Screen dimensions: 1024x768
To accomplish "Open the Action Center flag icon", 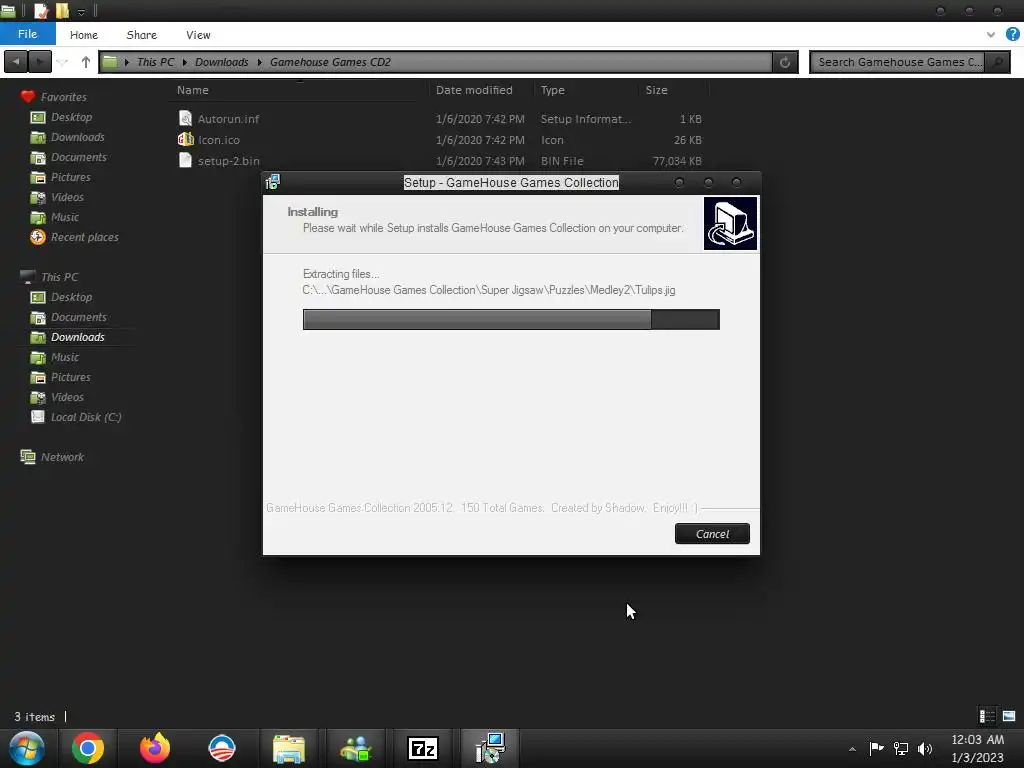I will [x=876, y=748].
